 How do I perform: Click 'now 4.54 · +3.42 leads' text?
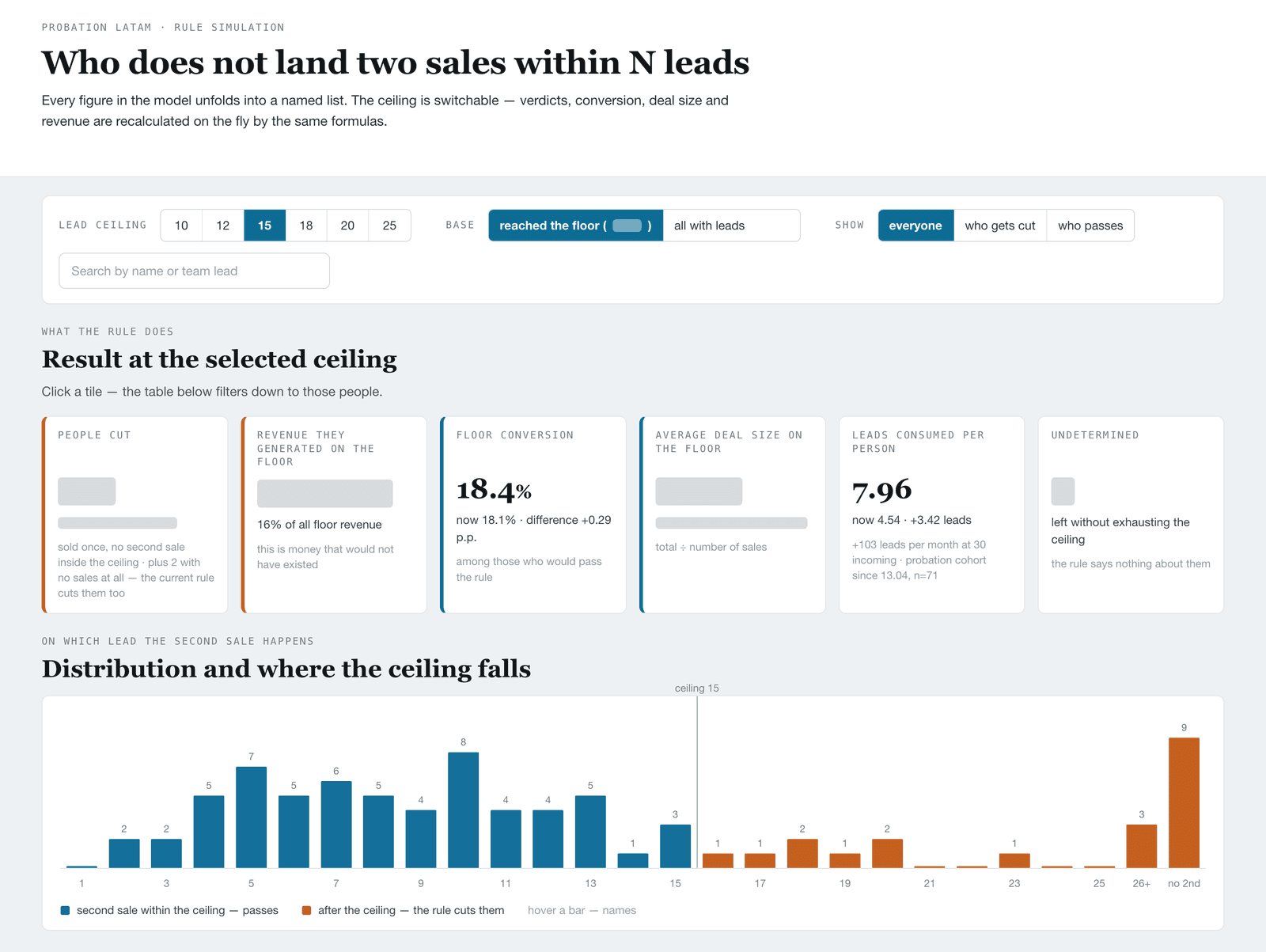[x=912, y=520]
